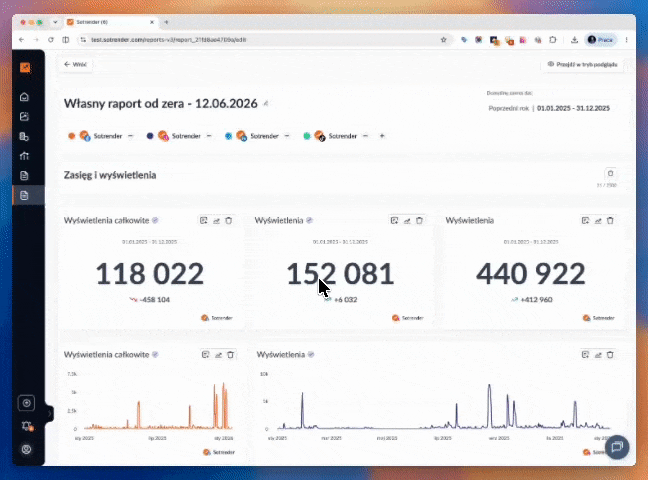This screenshot has width=648, height=480.
Task: Go back with the Wróć button
Action: coord(76,64)
